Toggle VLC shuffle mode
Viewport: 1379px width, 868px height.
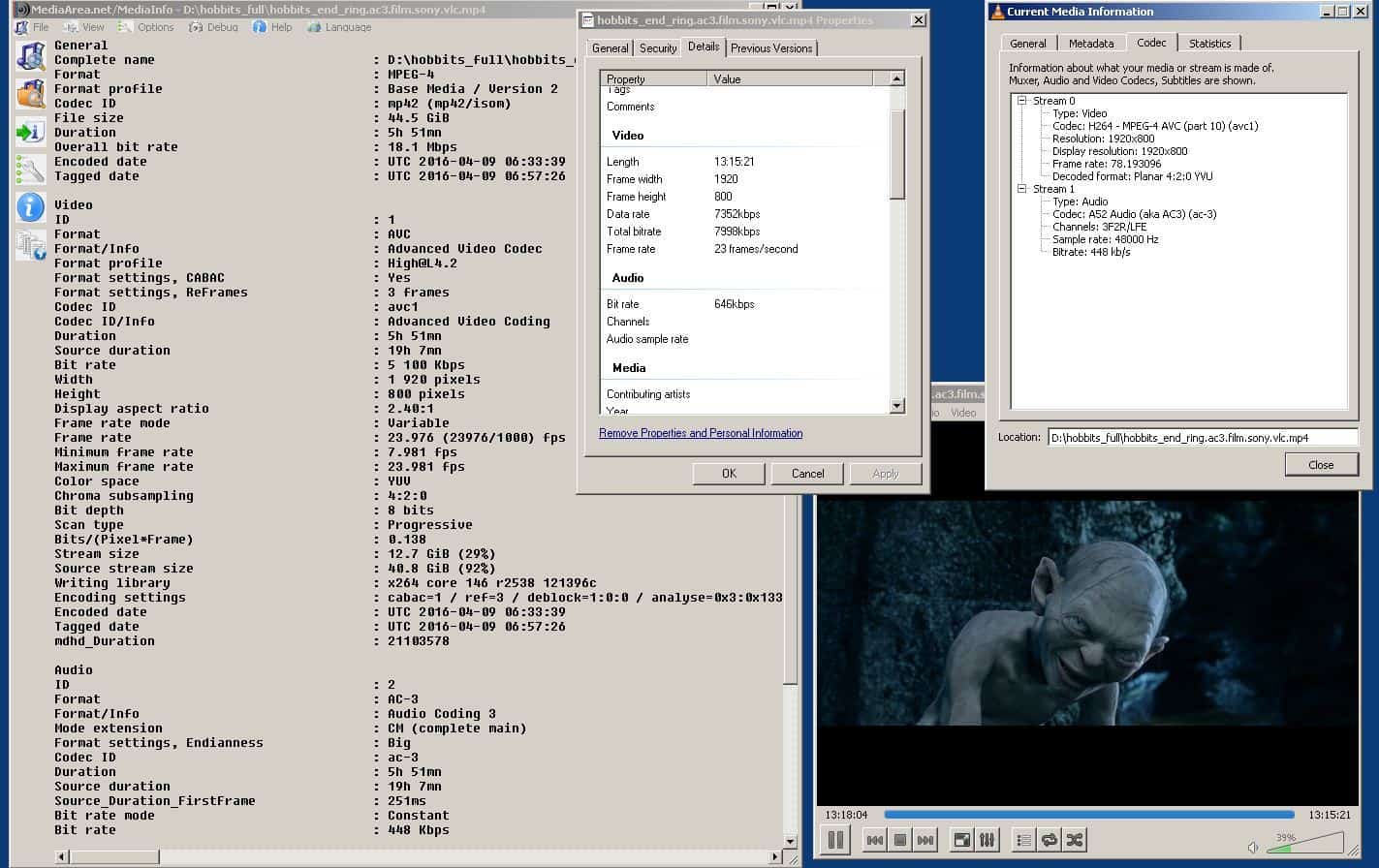[1075, 840]
